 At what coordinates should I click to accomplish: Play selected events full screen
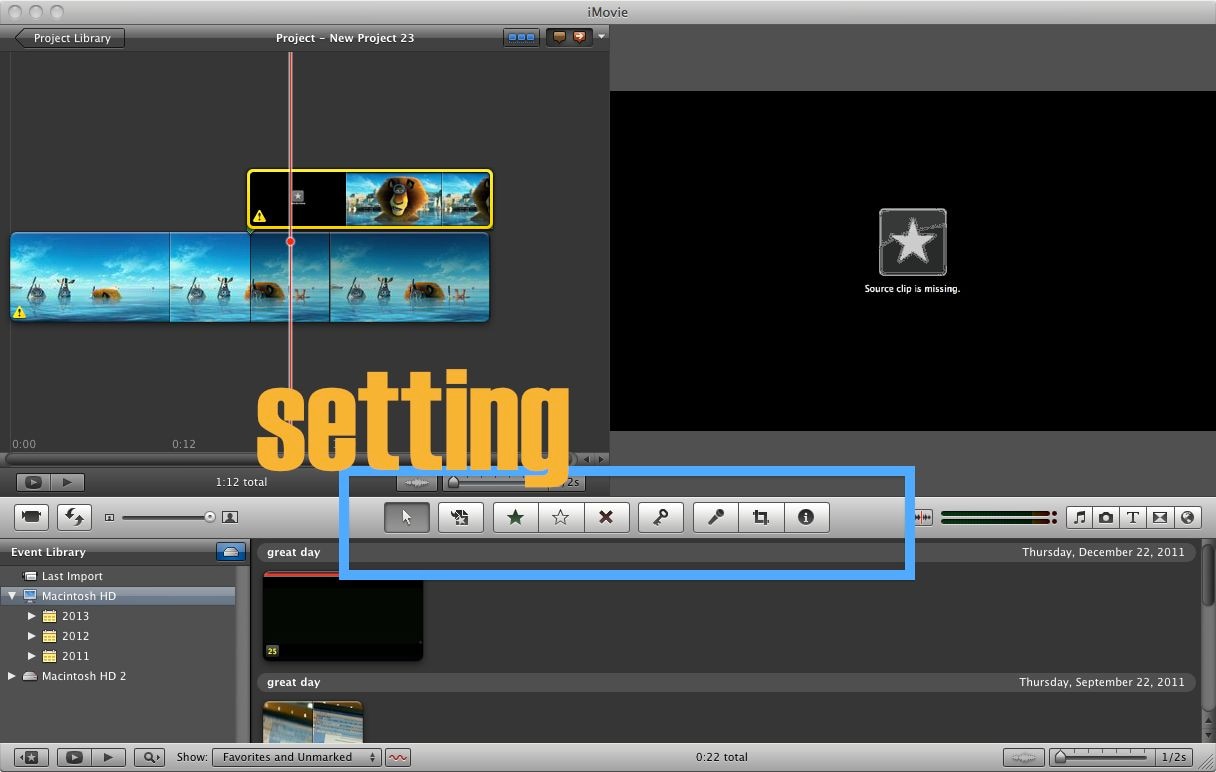(x=73, y=757)
